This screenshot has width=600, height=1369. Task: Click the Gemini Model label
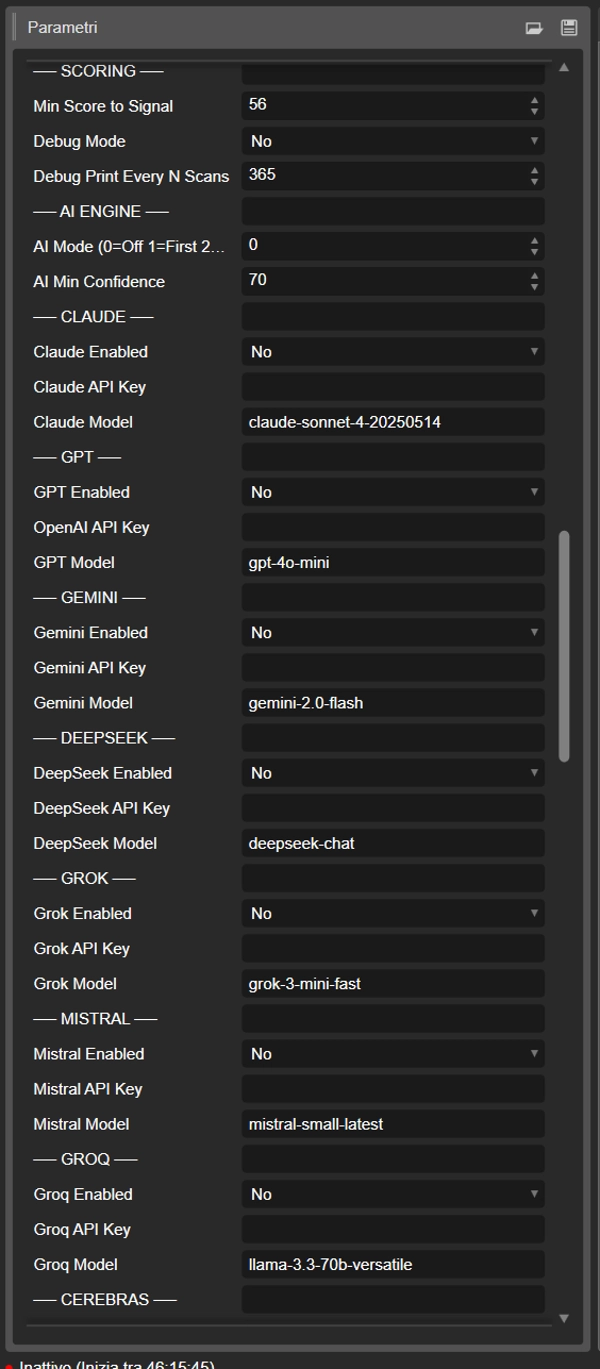pyautogui.click(x=83, y=703)
